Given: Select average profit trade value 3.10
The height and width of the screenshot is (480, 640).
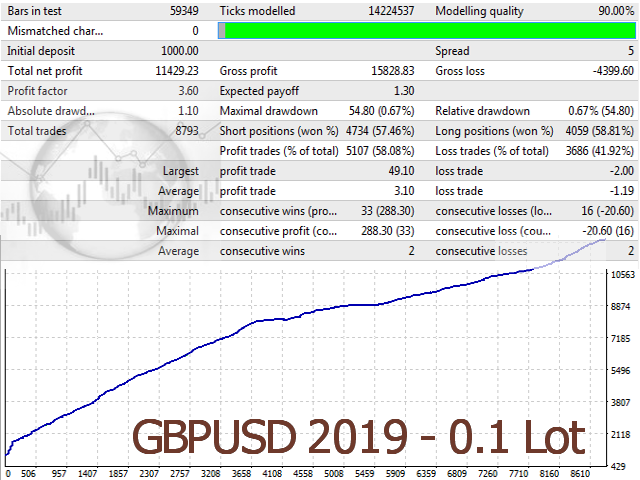Looking at the screenshot, I should tap(404, 191).
